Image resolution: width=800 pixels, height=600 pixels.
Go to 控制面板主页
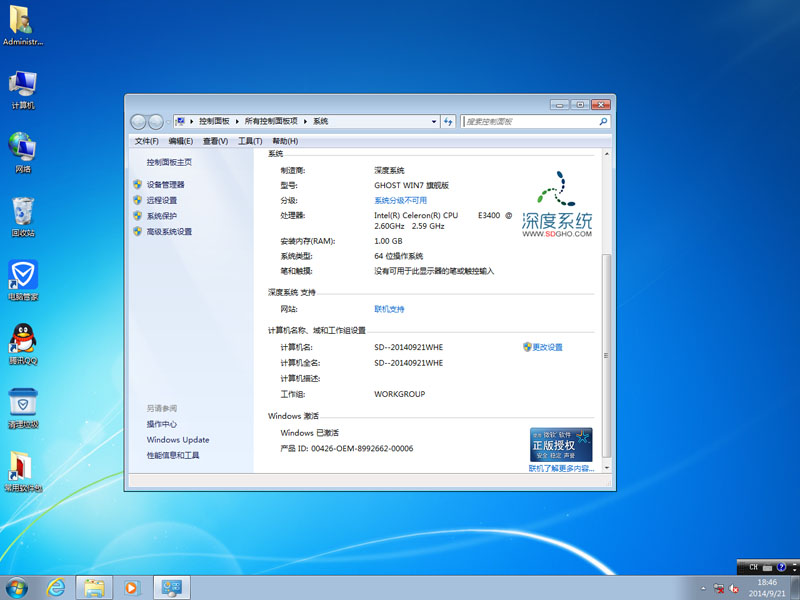169,162
